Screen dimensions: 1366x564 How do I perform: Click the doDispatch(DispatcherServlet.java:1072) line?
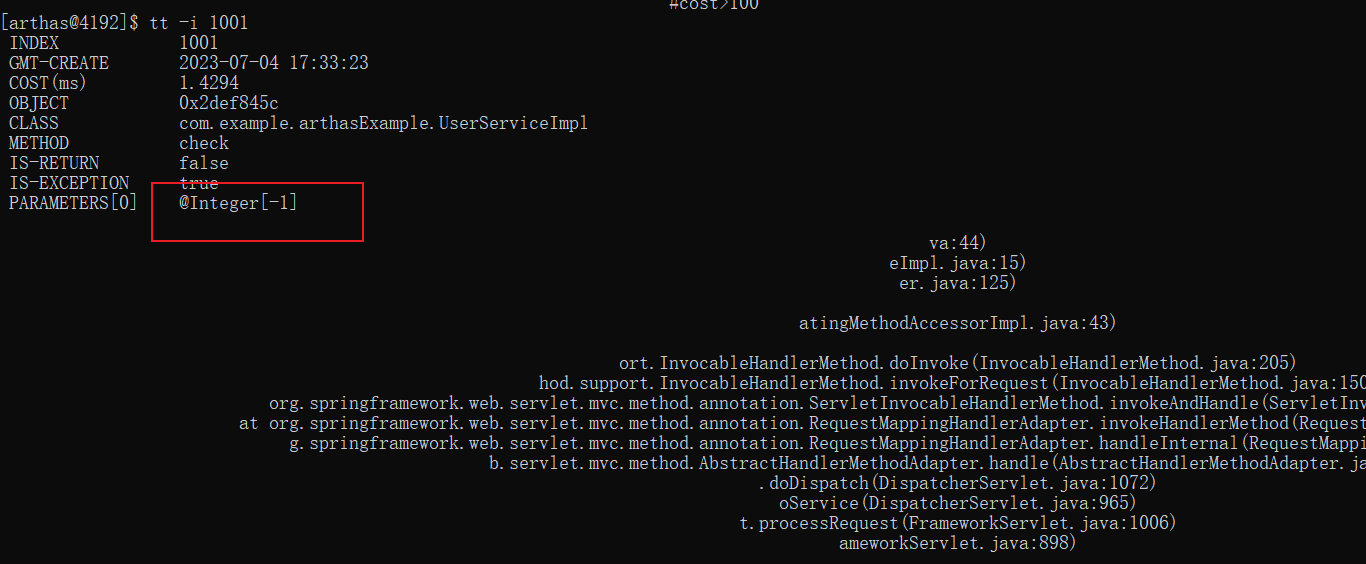click(x=957, y=483)
